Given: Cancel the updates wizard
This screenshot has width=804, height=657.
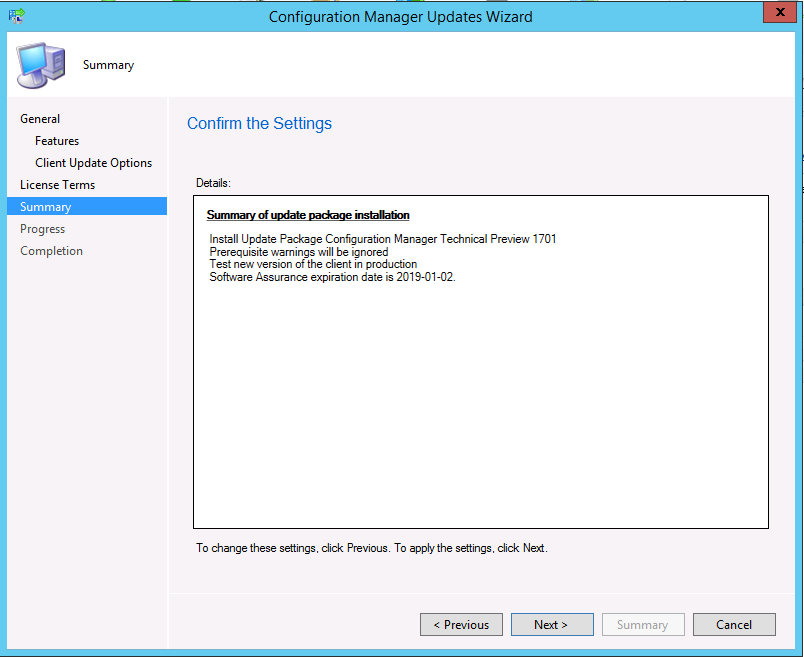Looking at the screenshot, I should point(734,625).
